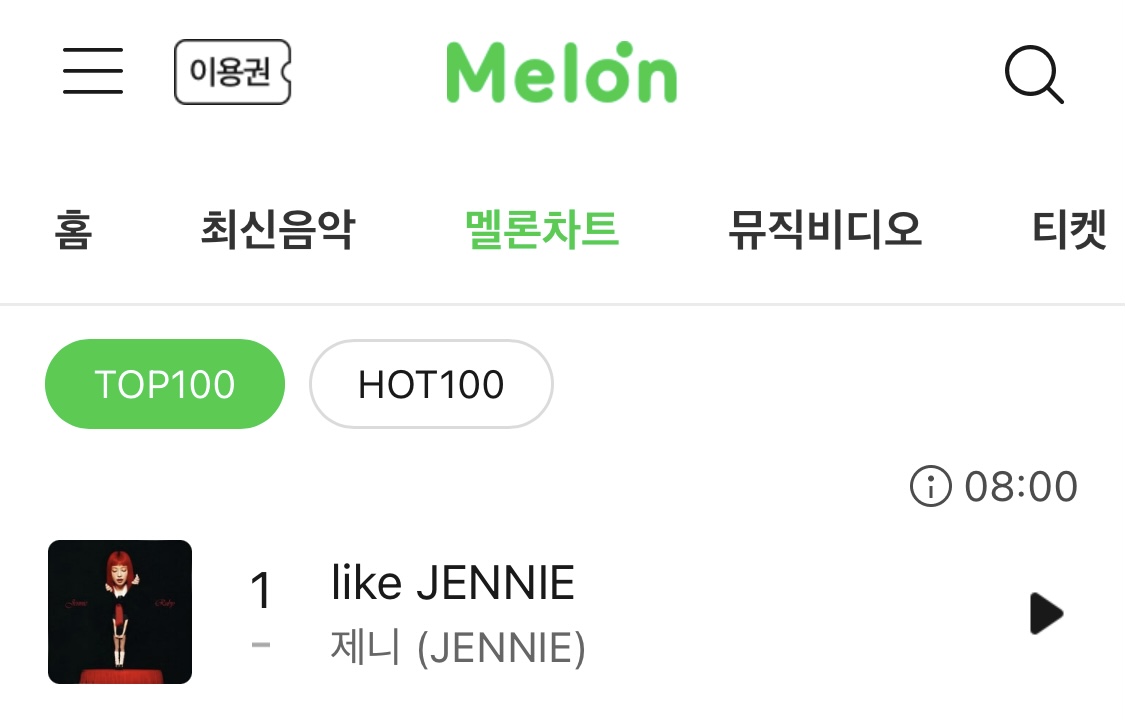1125x720 pixels.
Task: Click the 08:00 chart update time
Action: tap(1021, 487)
